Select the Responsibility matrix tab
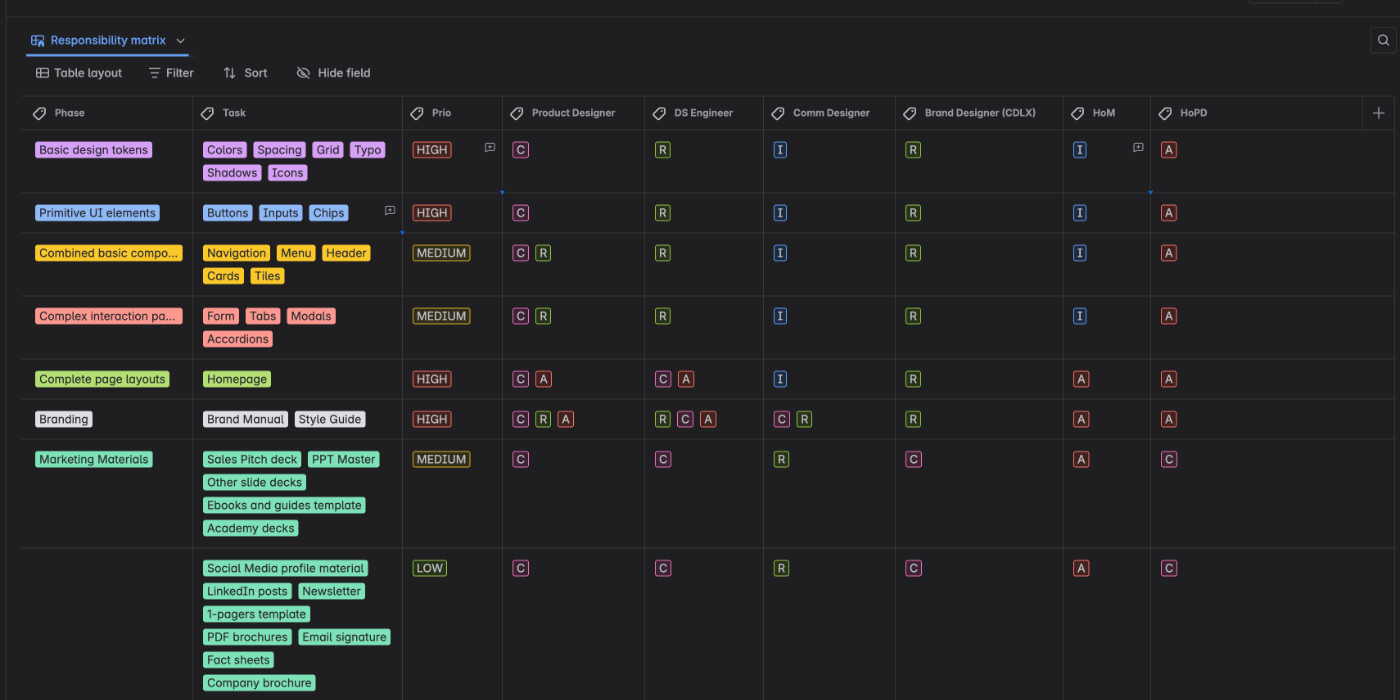The width and height of the screenshot is (1400, 700). pyautogui.click(x=108, y=41)
